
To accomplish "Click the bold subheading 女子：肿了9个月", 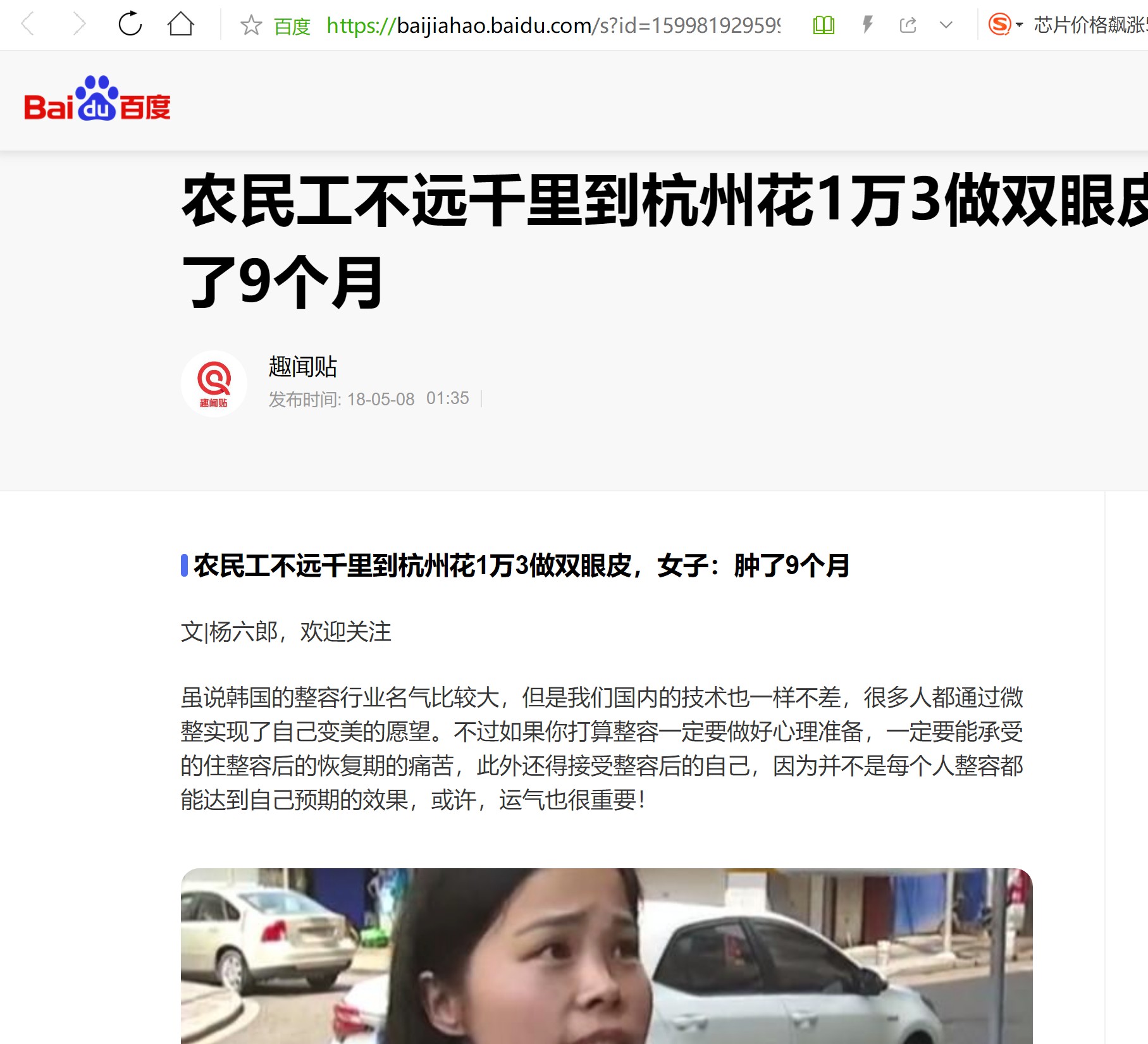I will coord(753,565).
